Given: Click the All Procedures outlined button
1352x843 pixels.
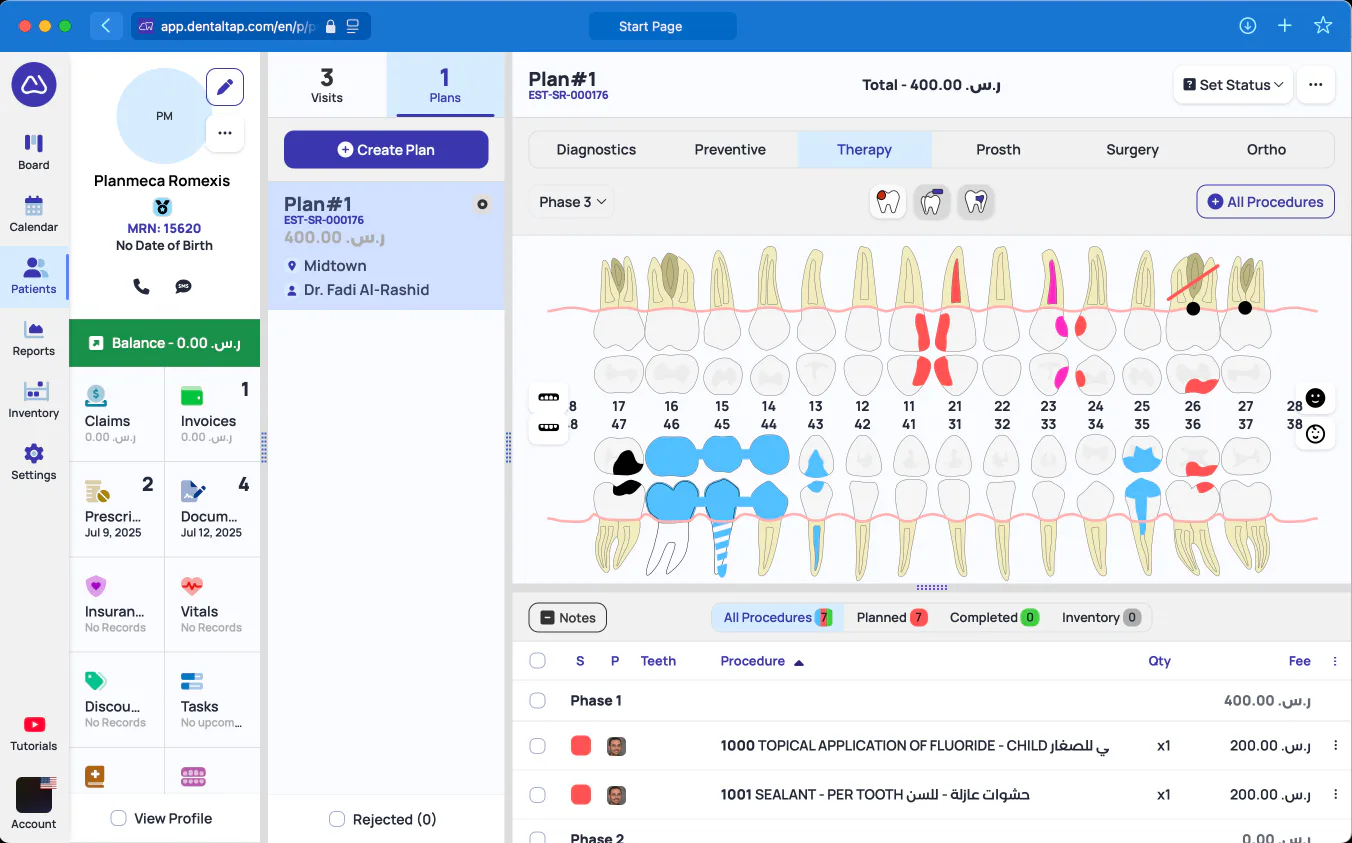Looking at the screenshot, I should 1265,202.
